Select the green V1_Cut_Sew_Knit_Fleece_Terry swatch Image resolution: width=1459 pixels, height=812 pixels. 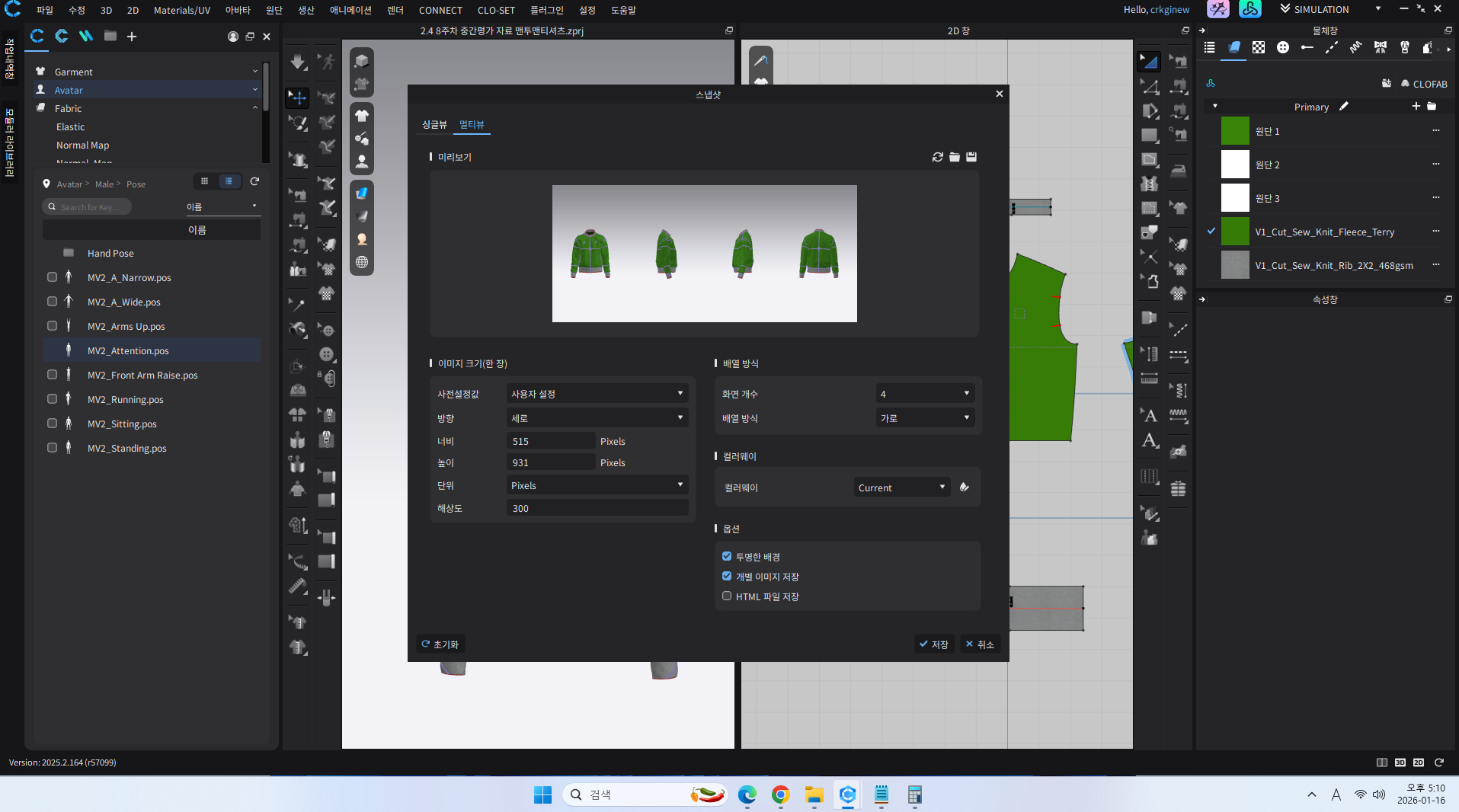click(1235, 232)
